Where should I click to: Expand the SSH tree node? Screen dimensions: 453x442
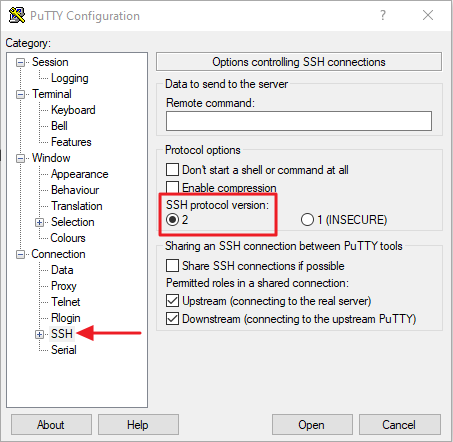coord(39,334)
